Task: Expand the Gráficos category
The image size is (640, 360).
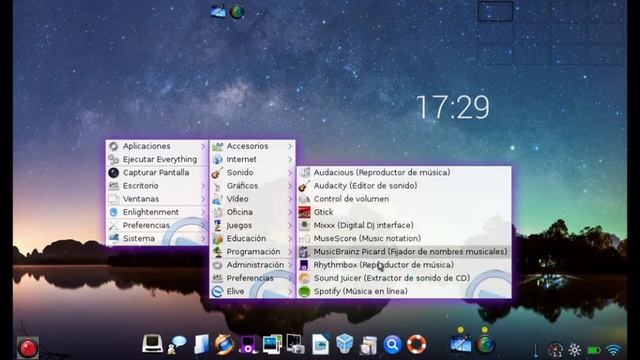Action: [253, 186]
